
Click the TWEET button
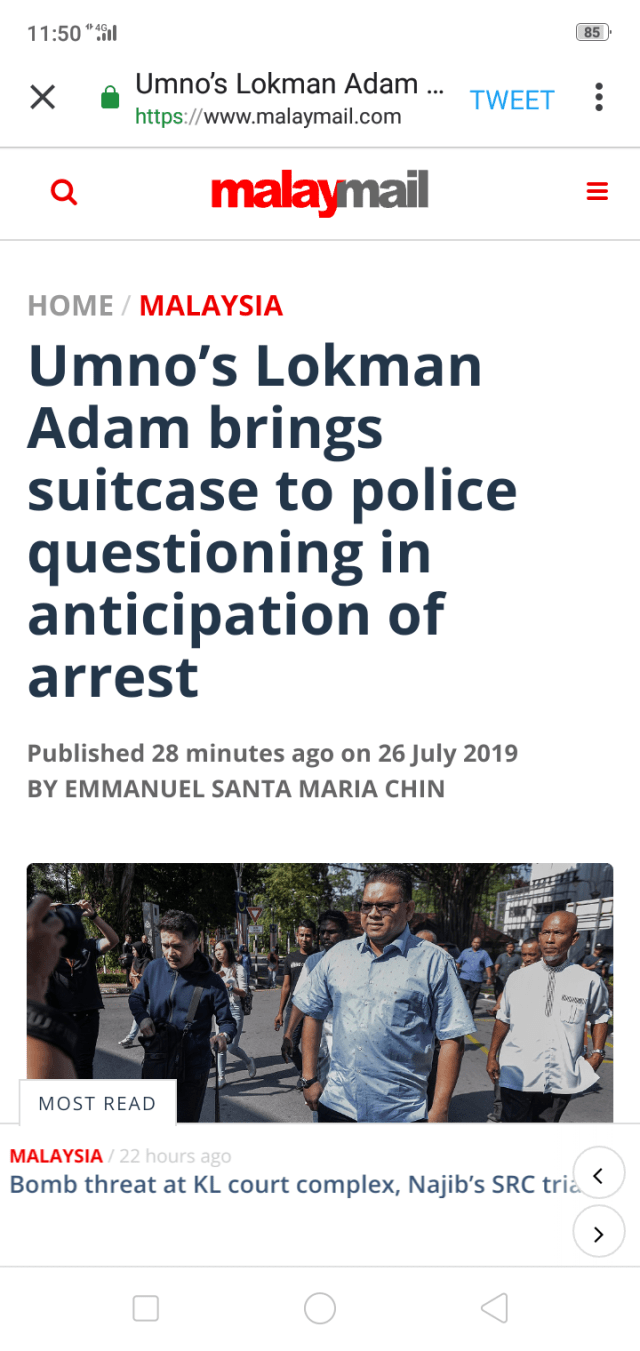click(512, 100)
